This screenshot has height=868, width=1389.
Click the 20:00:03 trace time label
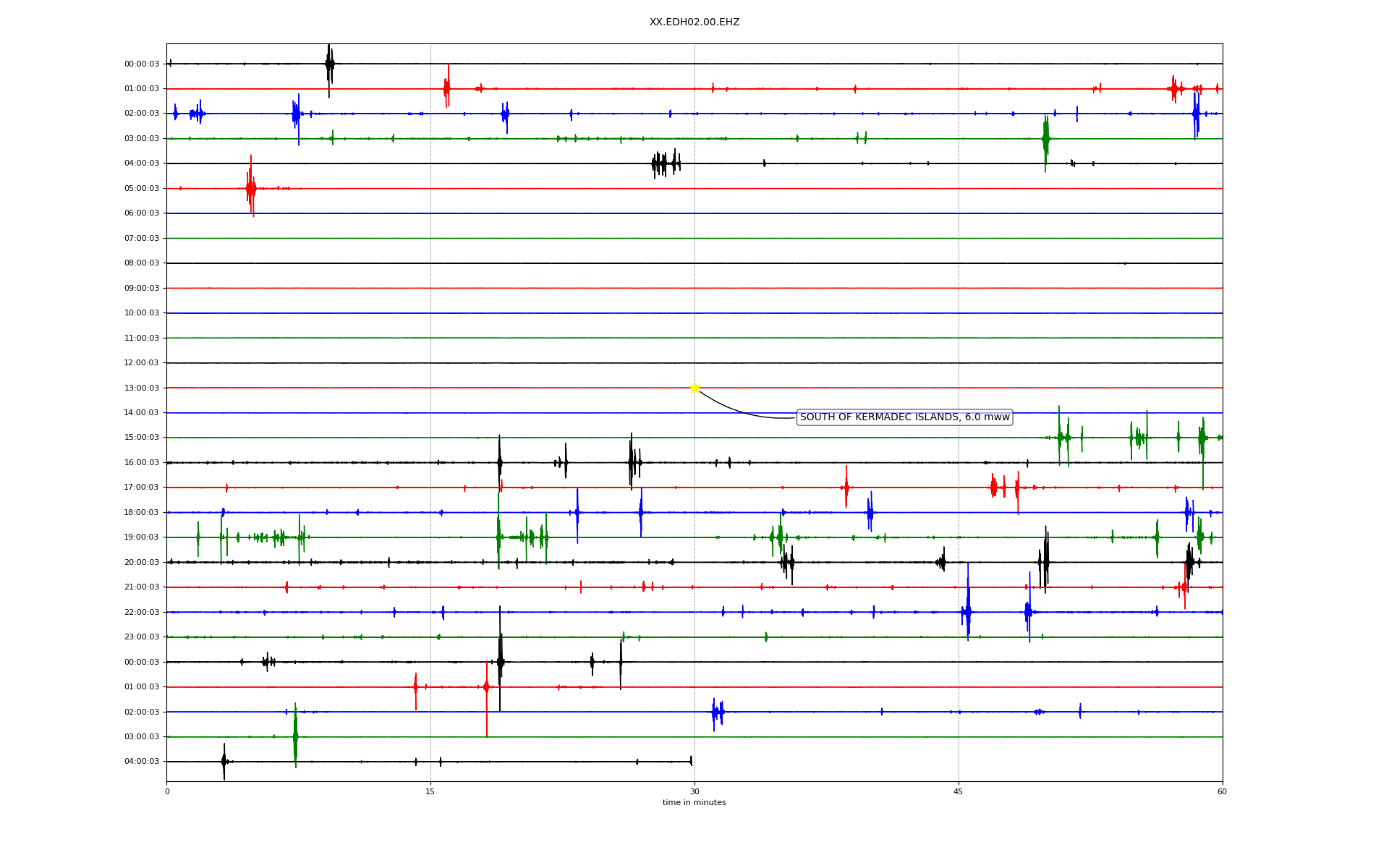[x=142, y=563]
